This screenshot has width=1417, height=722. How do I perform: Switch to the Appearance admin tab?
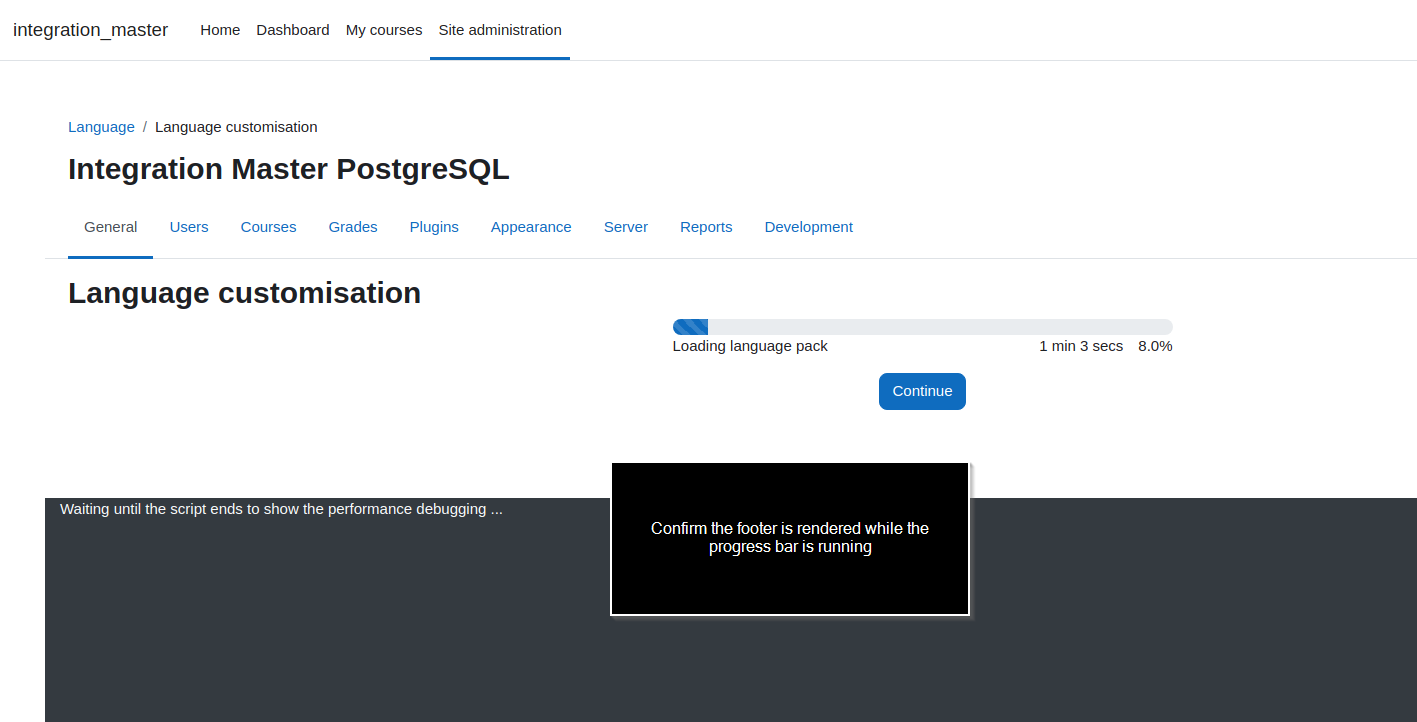531,227
